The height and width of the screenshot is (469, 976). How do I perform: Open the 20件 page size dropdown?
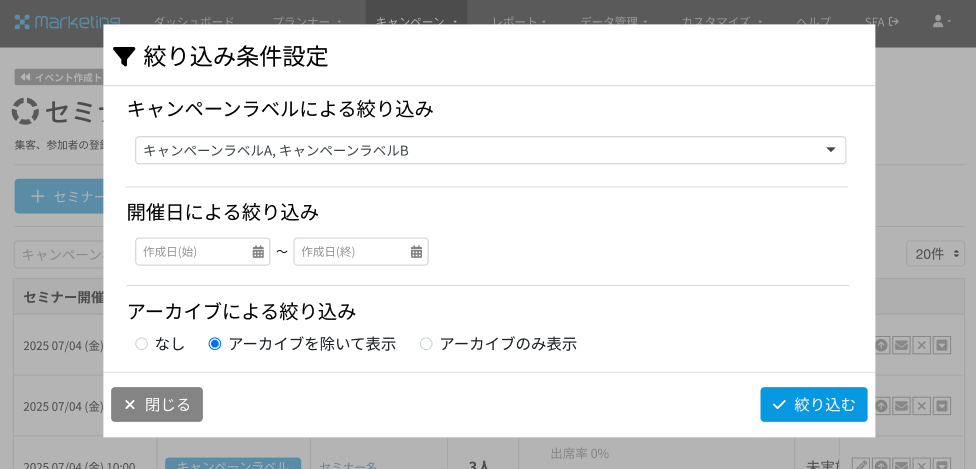[x=935, y=254]
